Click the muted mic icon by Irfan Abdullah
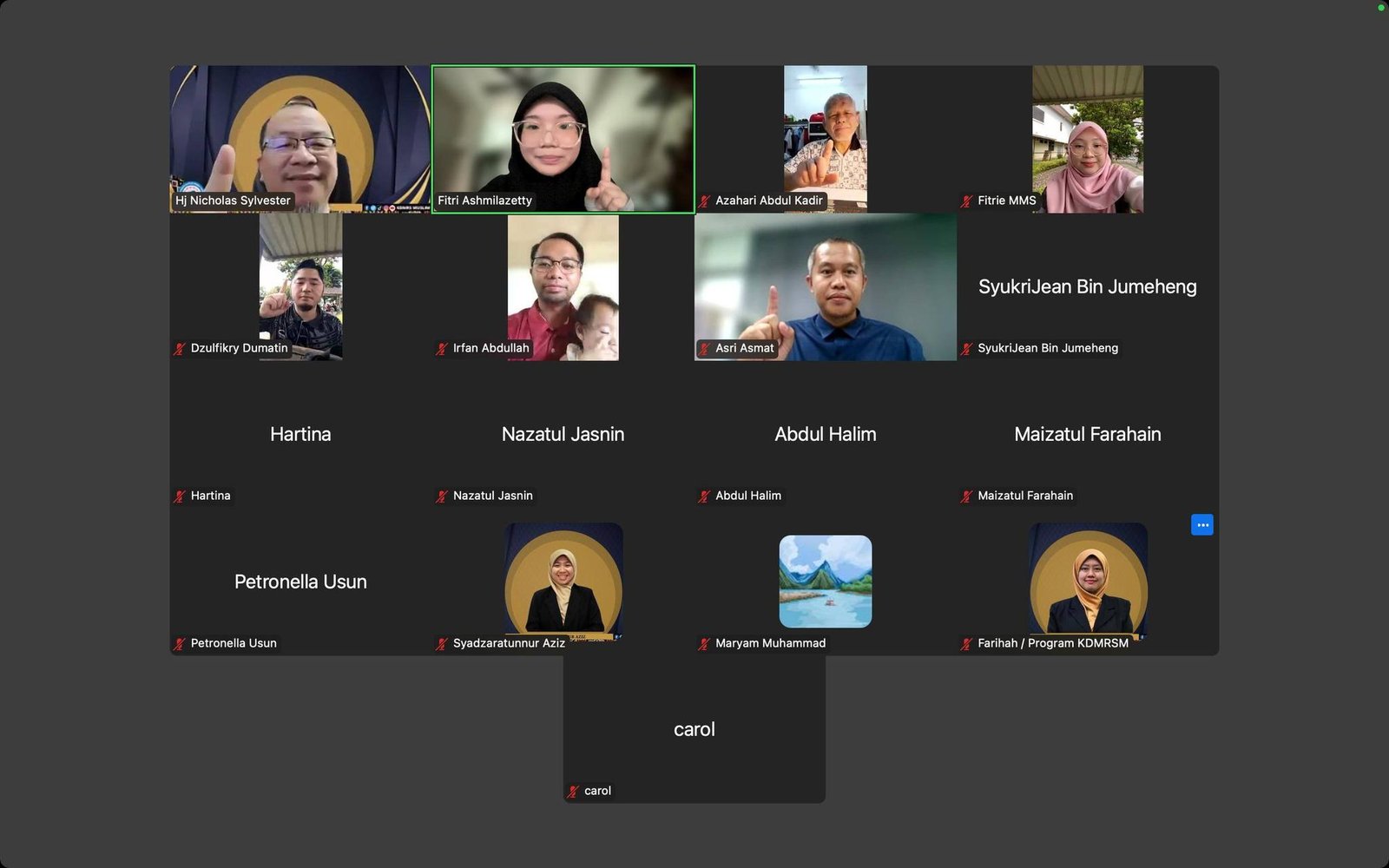The width and height of the screenshot is (1389, 868). point(442,349)
